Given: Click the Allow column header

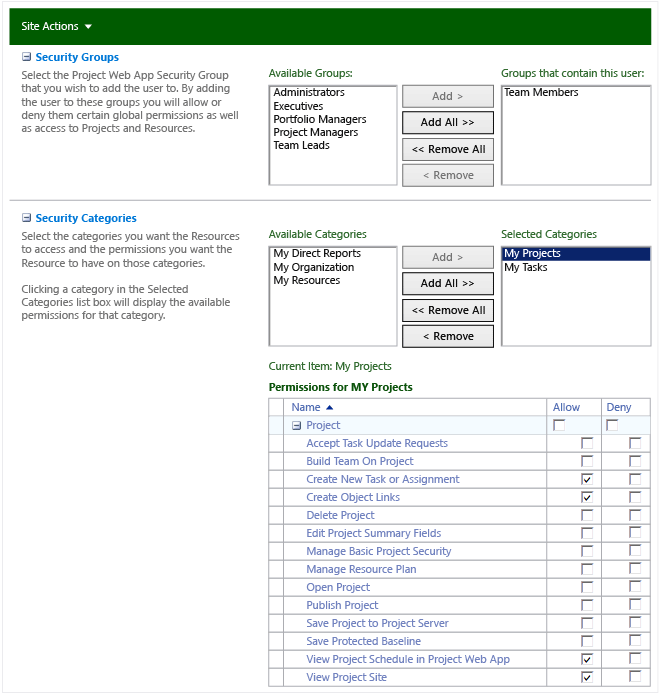Looking at the screenshot, I should click(x=566, y=407).
